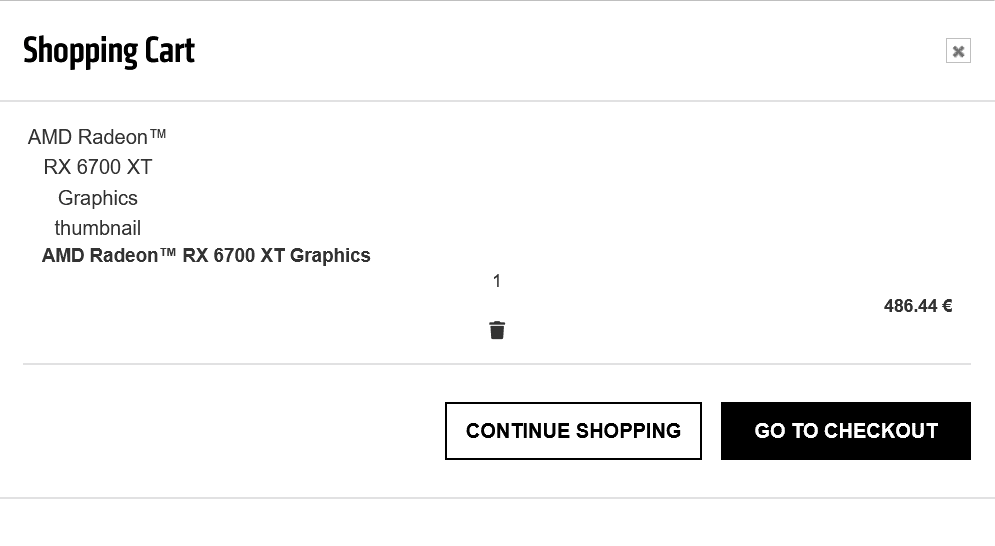995x546 pixels.
Task: Click the 486.44 € price
Action: 917,306
